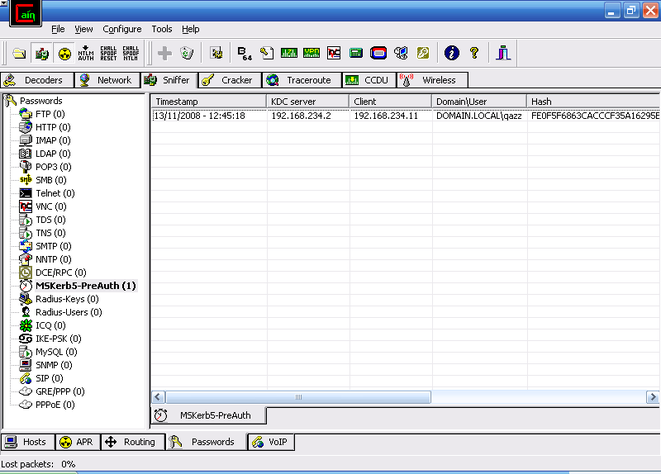Click the horizontal scrollbar right arrow
The width and height of the screenshot is (661, 474).
pos(653,397)
